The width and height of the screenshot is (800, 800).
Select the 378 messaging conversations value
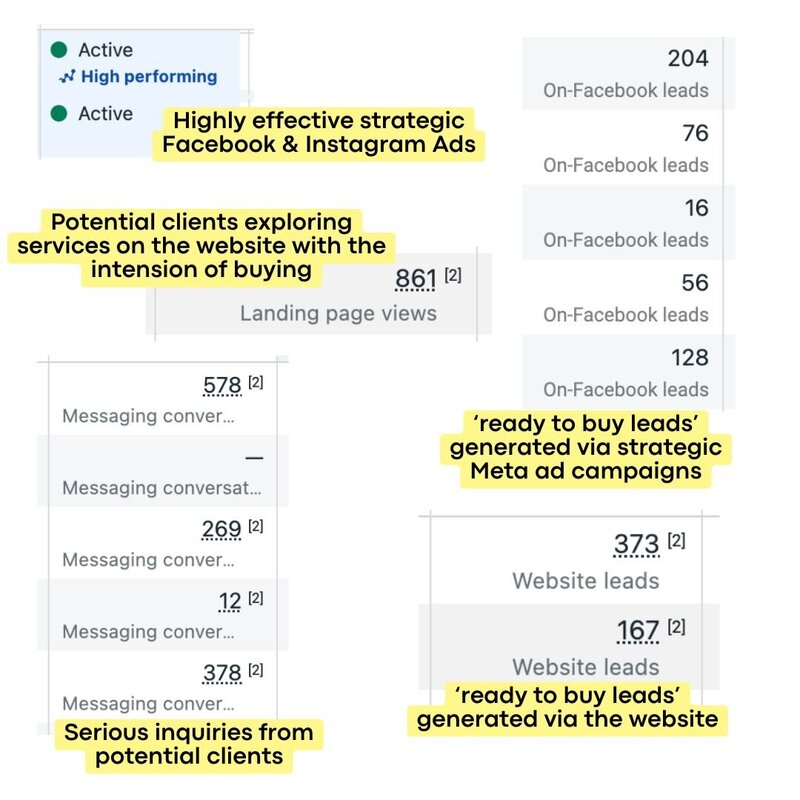coord(222,673)
